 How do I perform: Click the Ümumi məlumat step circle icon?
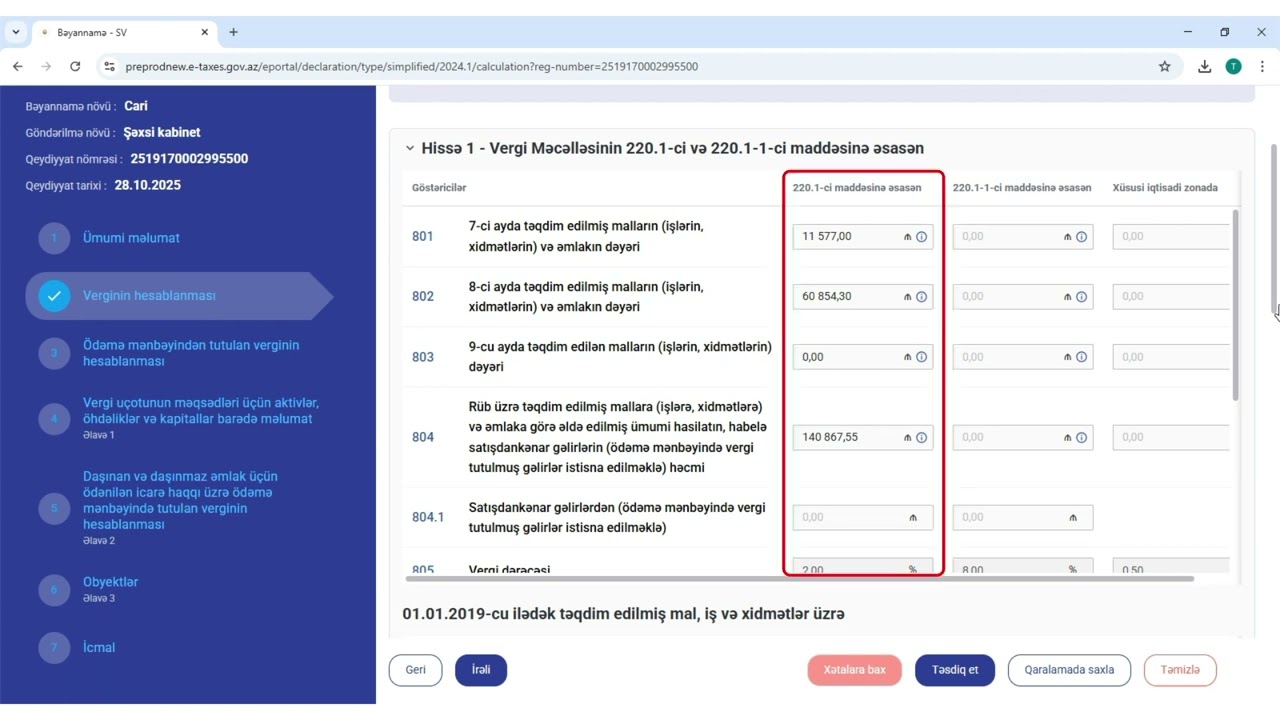(55, 238)
